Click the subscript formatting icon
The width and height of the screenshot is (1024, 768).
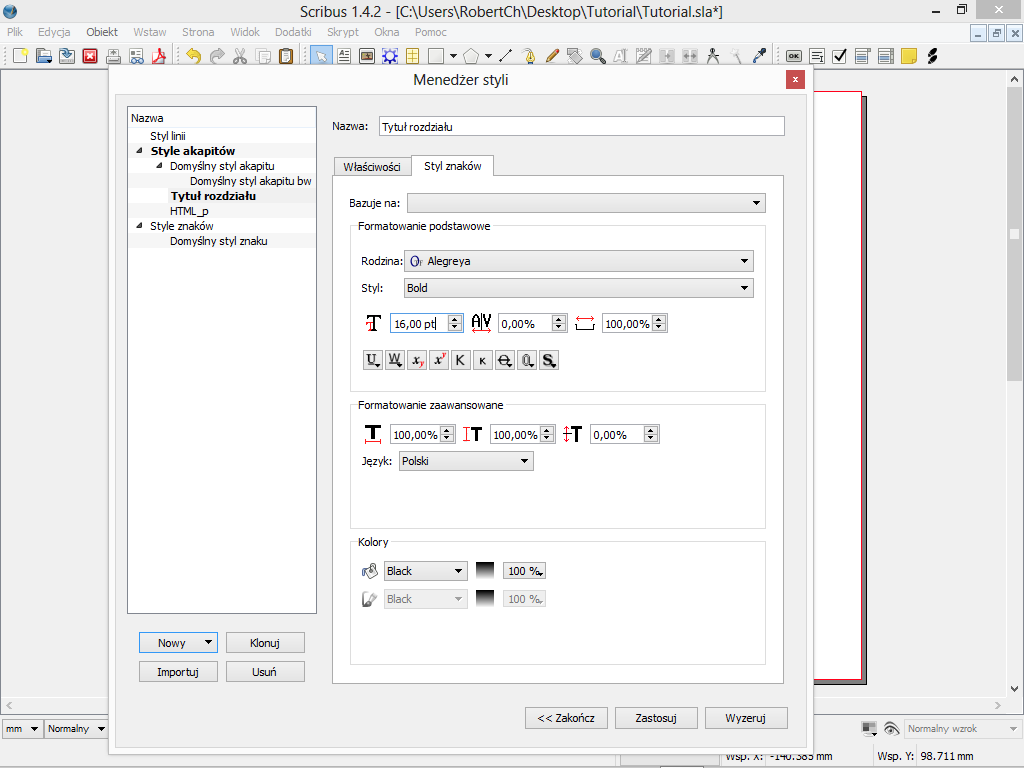417,360
